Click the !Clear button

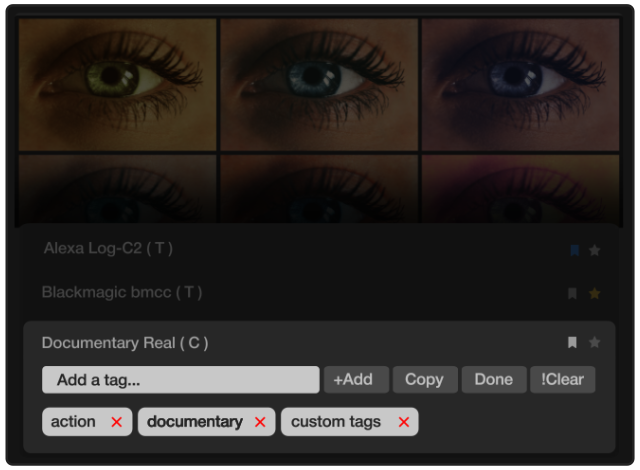click(562, 380)
